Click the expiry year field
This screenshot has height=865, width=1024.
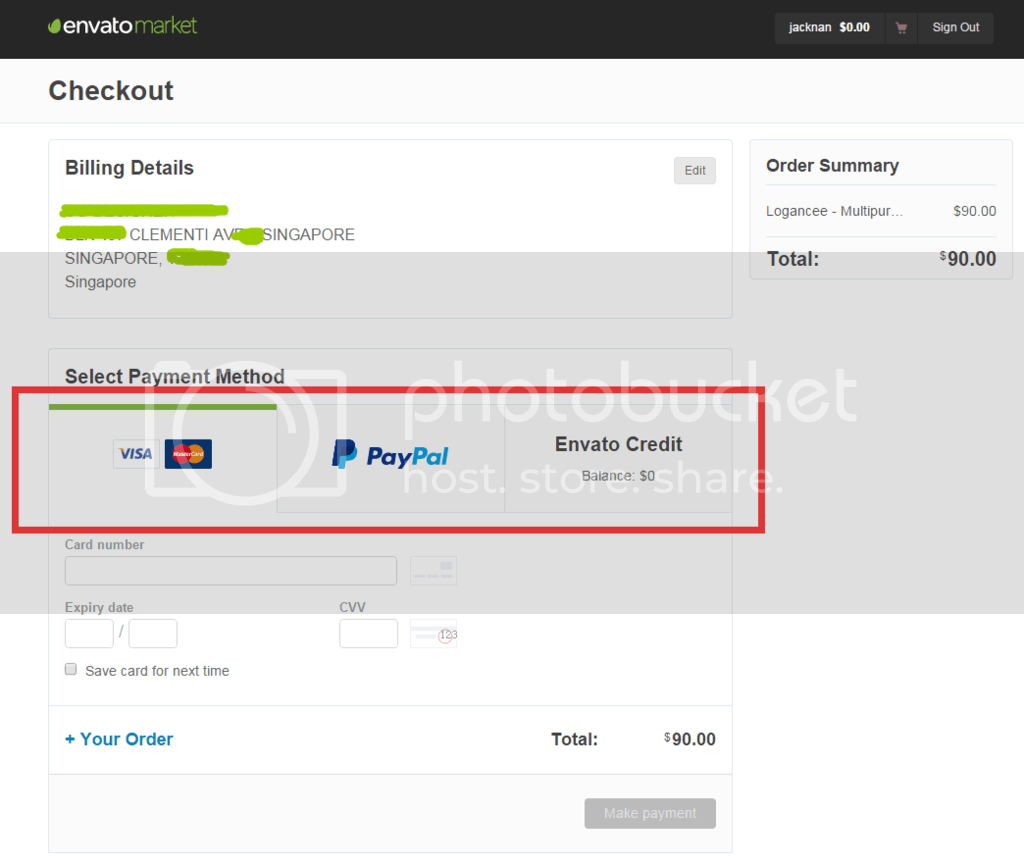(153, 633)
